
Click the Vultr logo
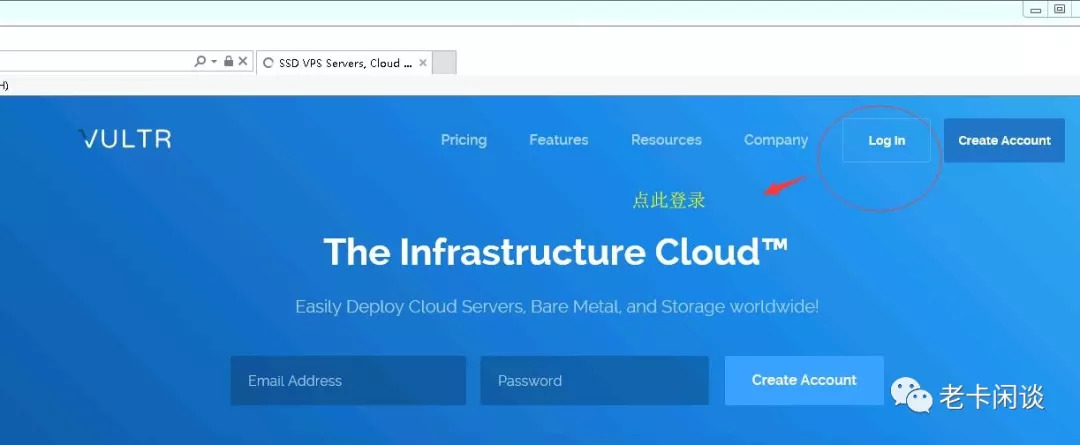click(125, 139)
